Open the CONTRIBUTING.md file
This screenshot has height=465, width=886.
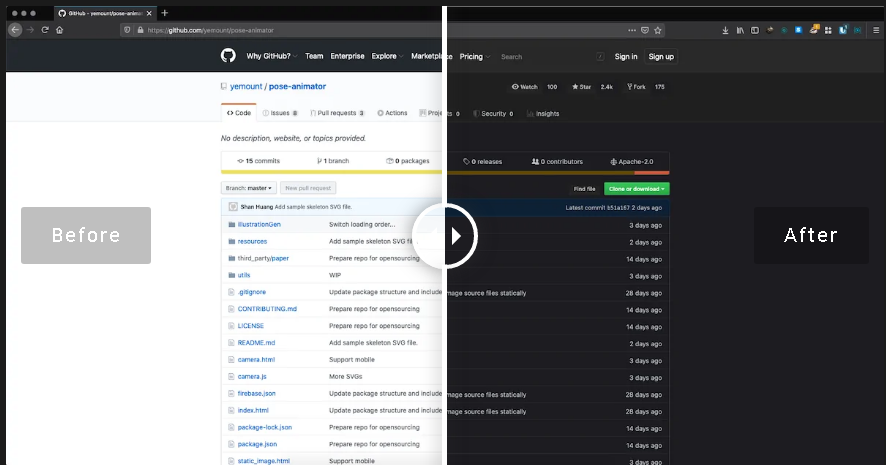pos(267,309)
